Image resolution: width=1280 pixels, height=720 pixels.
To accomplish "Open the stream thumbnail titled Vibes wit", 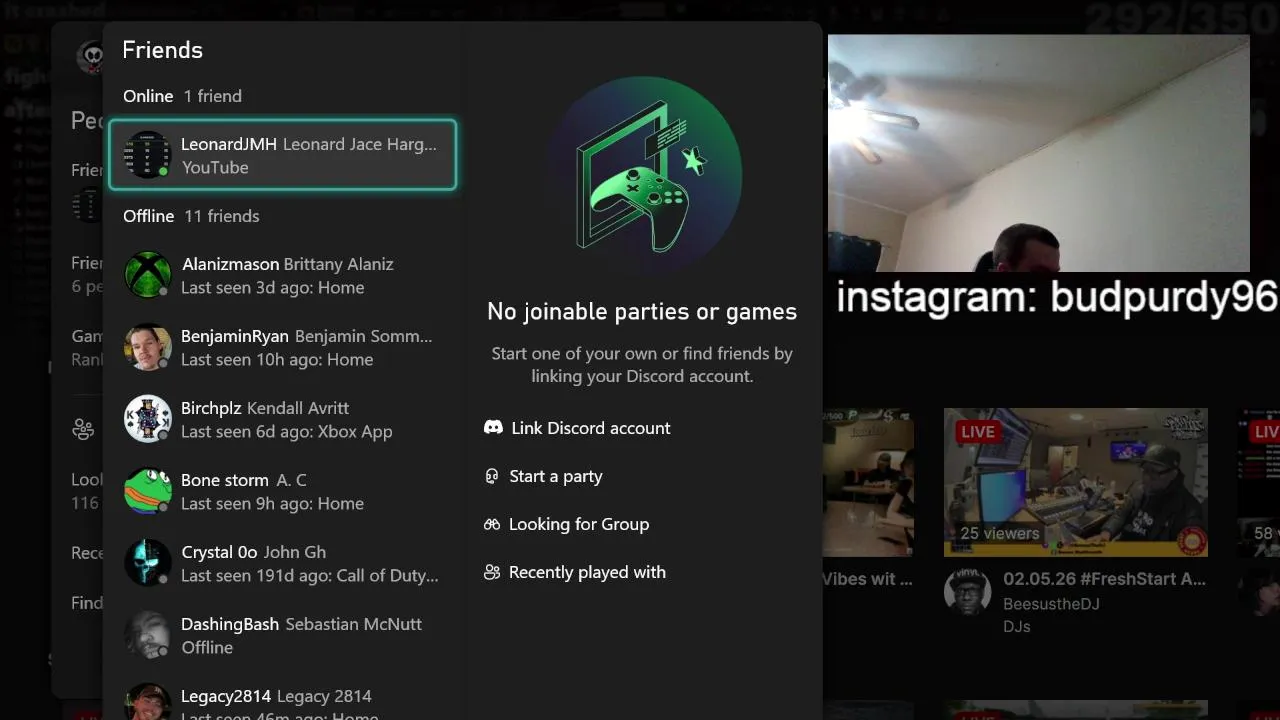I will (x=867, y=482).
